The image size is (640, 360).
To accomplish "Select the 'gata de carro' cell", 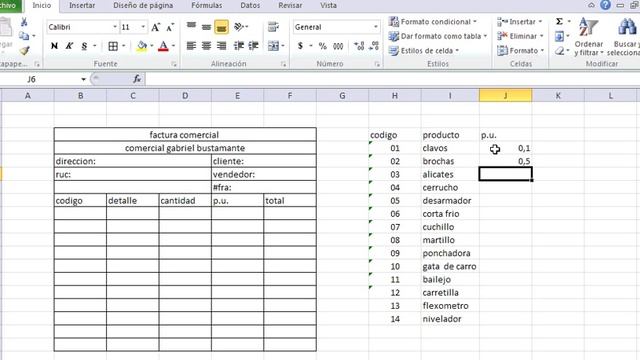I will [450, 266].
